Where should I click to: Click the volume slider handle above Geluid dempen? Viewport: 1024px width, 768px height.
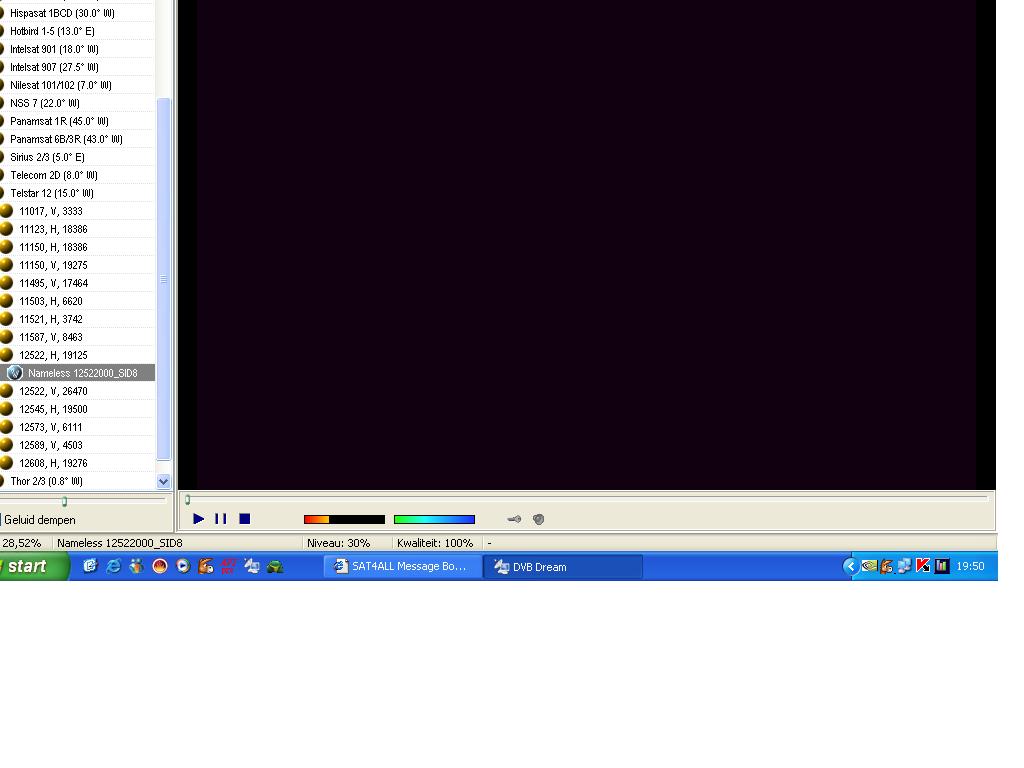click(64, 502)
